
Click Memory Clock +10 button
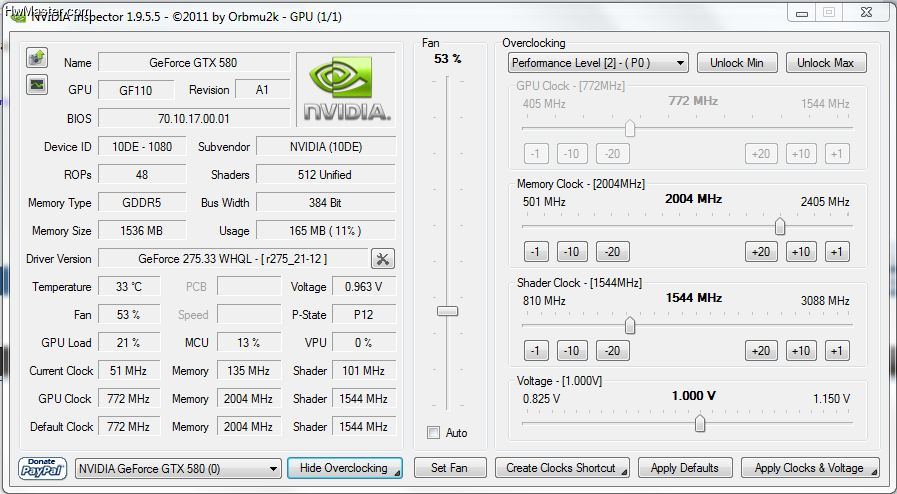pyautogui.click(x=801, y=252)
